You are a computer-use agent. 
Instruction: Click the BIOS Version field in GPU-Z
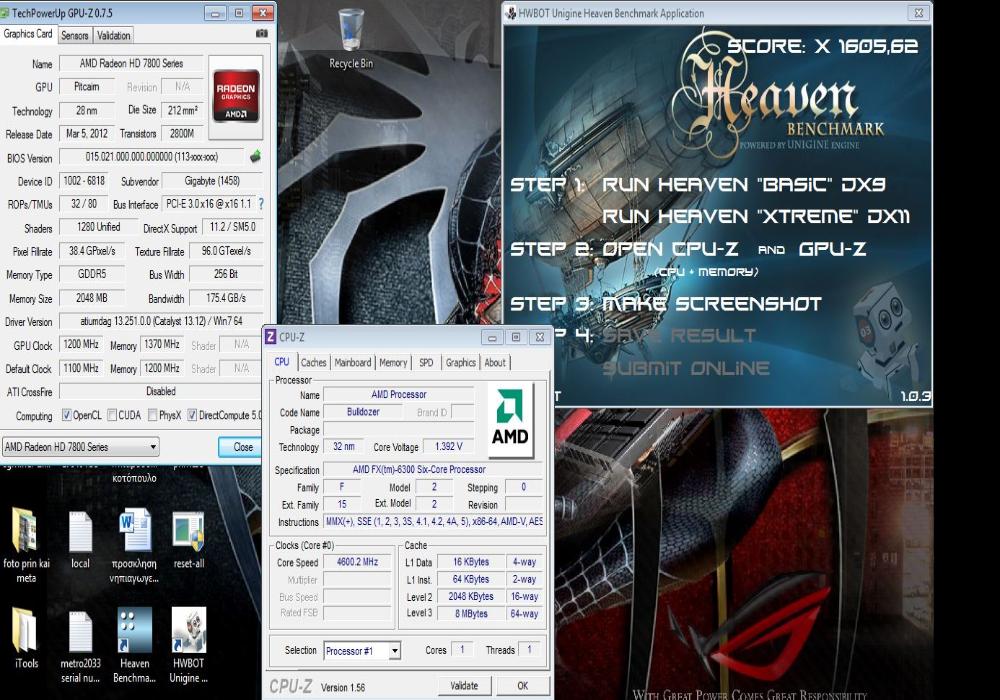coord(151,156)
